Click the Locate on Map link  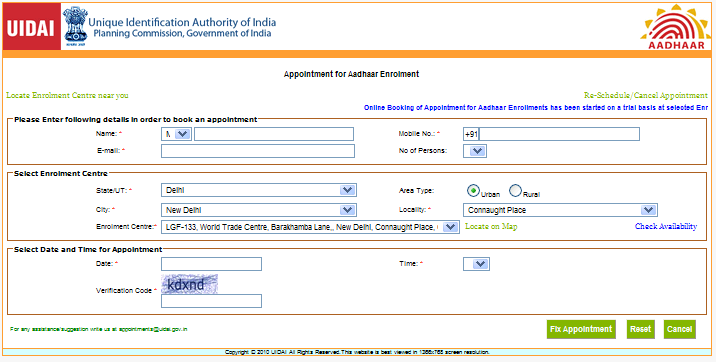click(491, 226)
